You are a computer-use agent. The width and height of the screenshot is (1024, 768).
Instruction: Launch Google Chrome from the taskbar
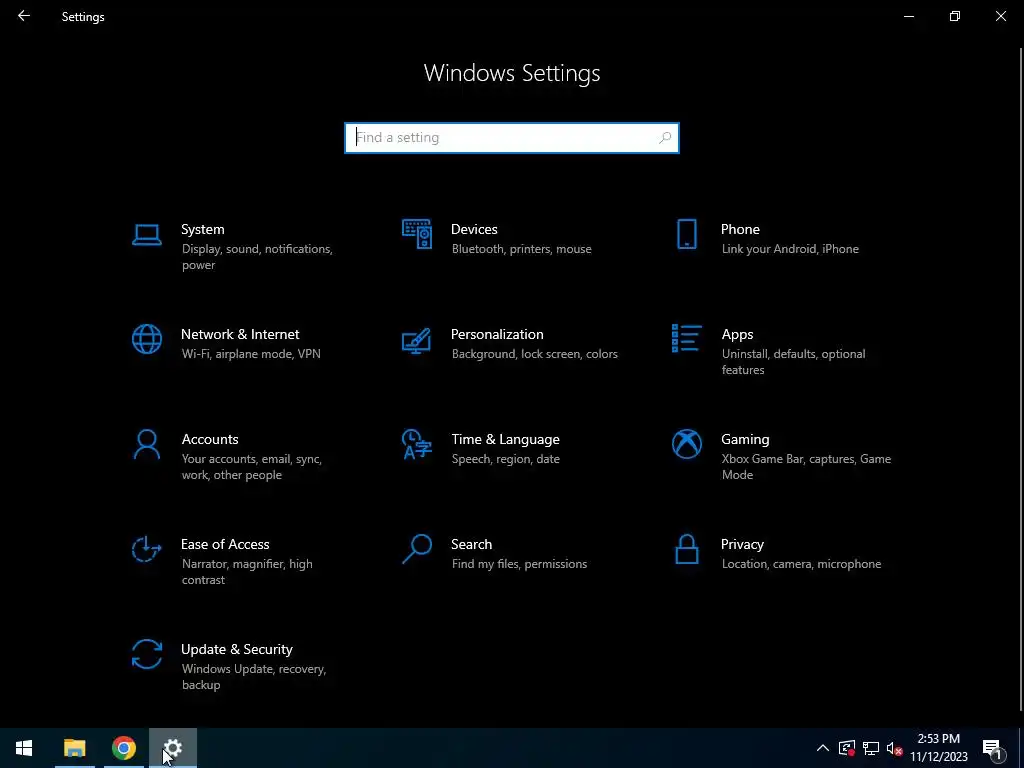coord(123,748)
